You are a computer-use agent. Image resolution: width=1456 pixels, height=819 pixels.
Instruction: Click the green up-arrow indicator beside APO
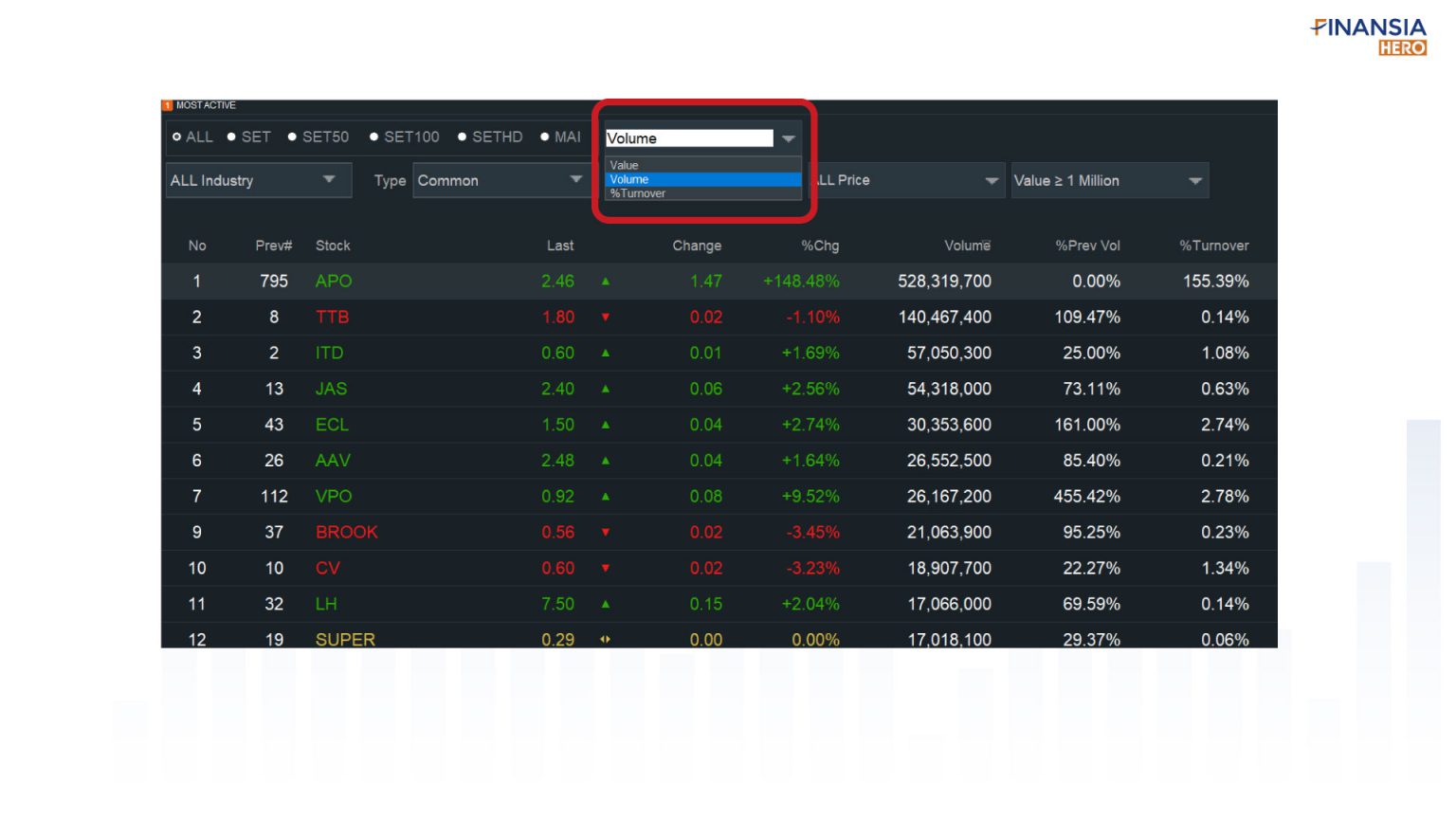[x=604, y=281]
